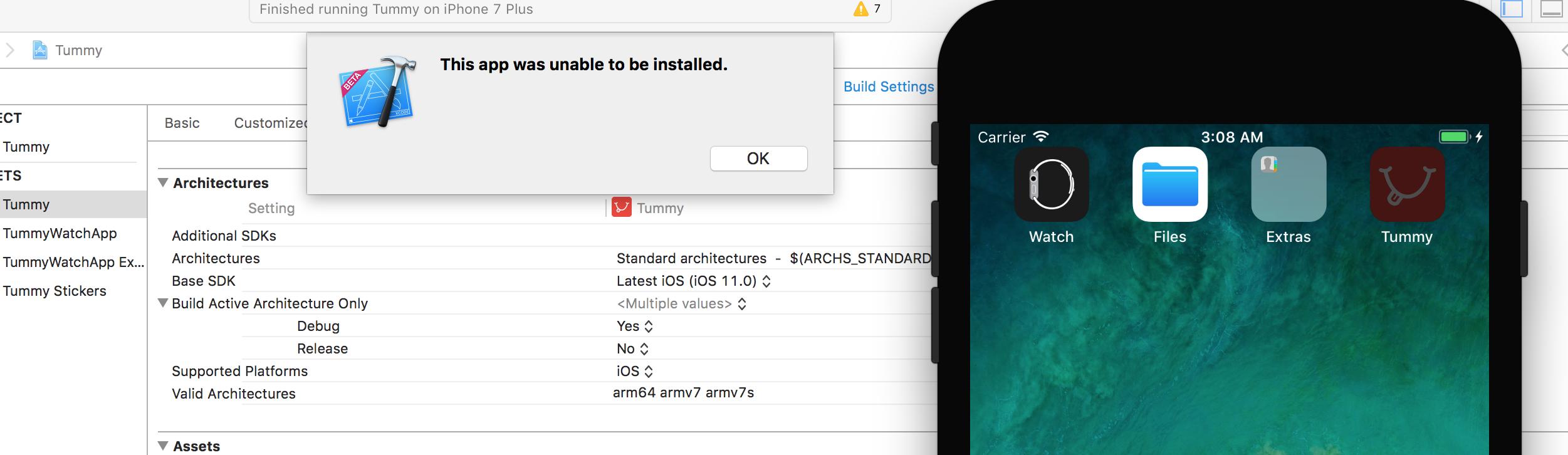1568x455 pixels.
Task: Open the Watch app in the simulator
Action: point(1051,184)
